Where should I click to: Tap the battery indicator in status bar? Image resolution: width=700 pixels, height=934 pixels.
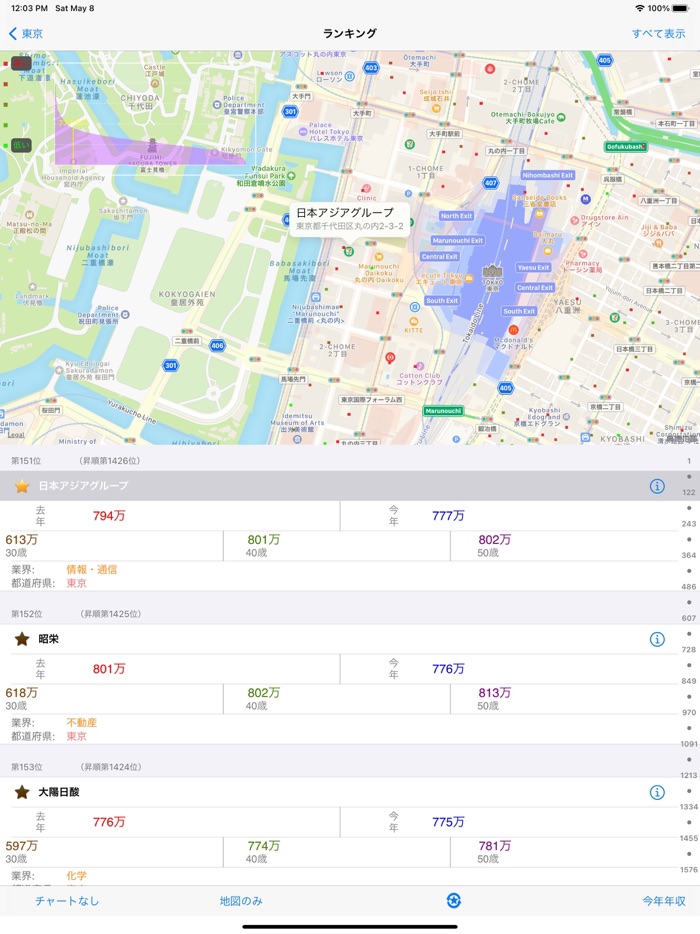coord(680,8)
